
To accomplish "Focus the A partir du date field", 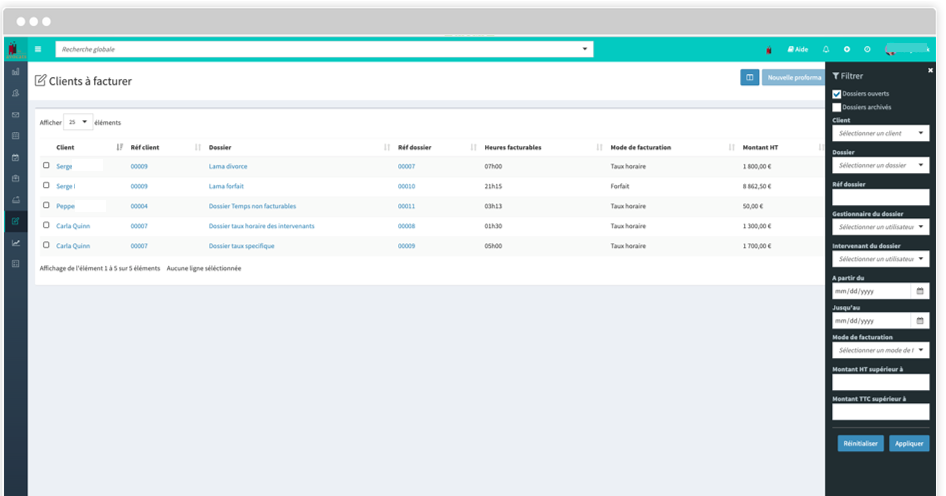I will pos(871,291).
